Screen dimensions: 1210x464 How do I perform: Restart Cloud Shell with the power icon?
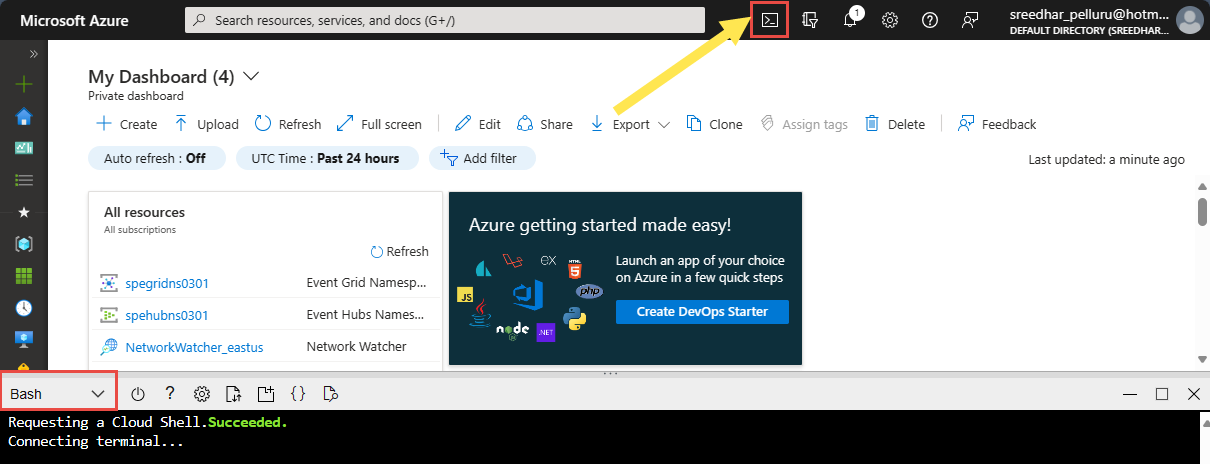138,394
